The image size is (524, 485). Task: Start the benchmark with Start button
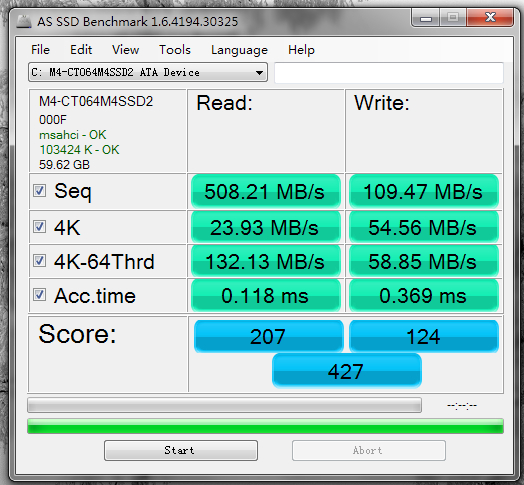(181, 450)
